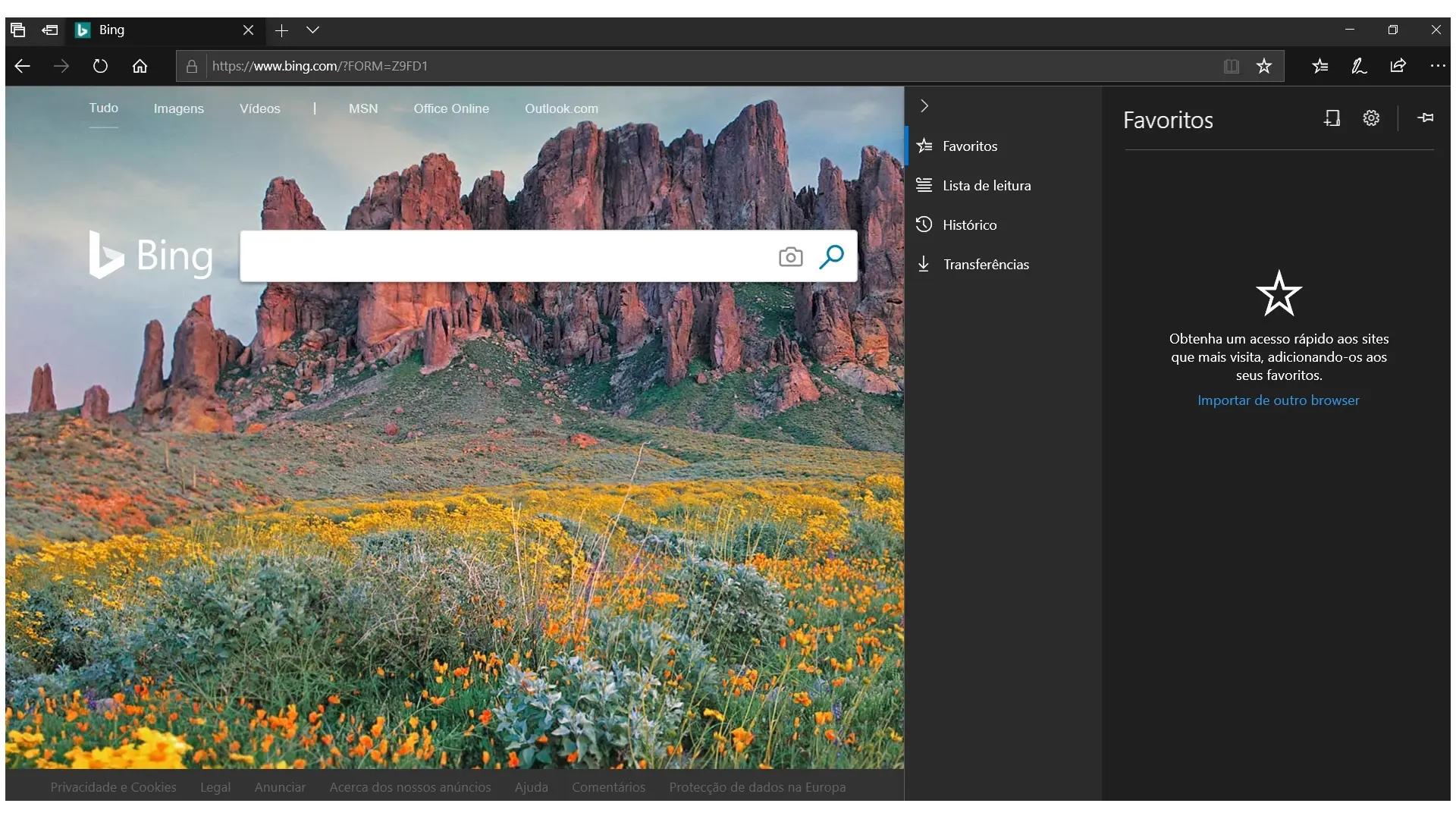Open a new tab with plus button
The height and width of the screenshot is (819, 1456).
pos(281,30)
